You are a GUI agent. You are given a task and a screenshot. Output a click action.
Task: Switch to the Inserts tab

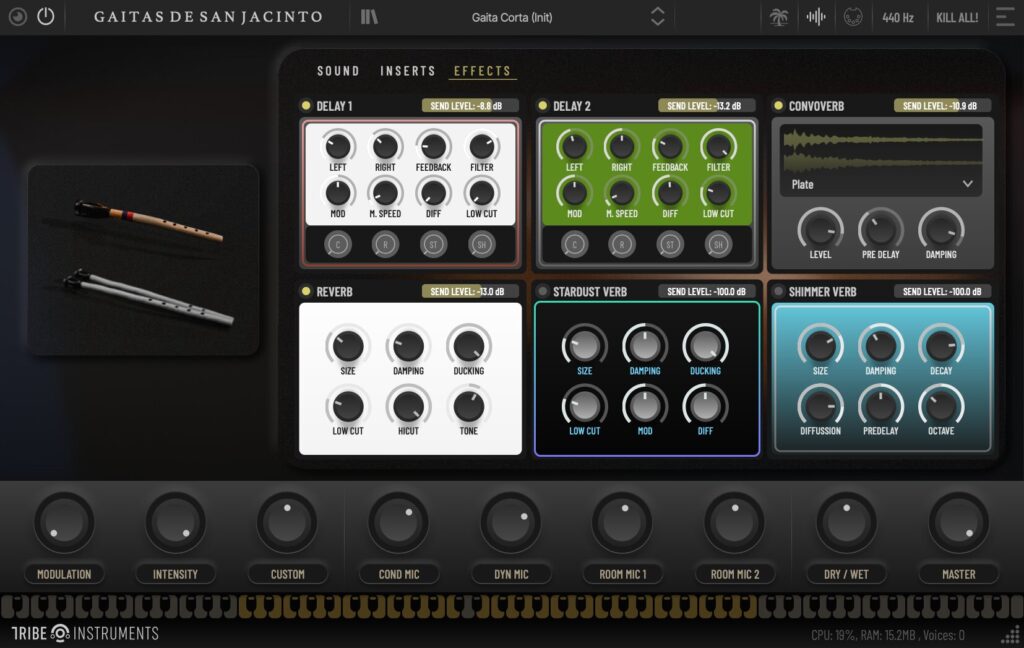coord(408,71)
